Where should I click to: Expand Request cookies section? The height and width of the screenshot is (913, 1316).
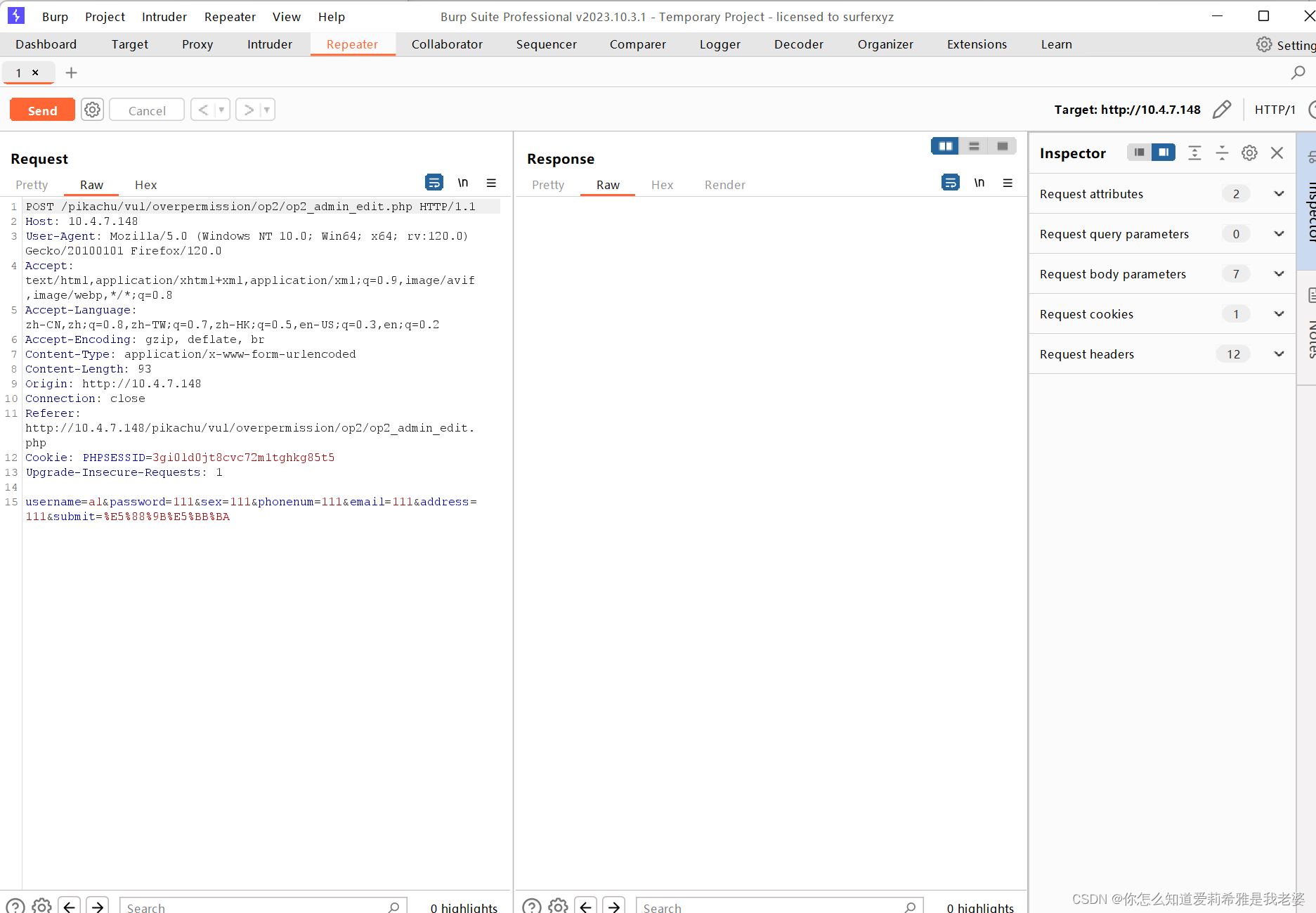[x=1162, y=314]
